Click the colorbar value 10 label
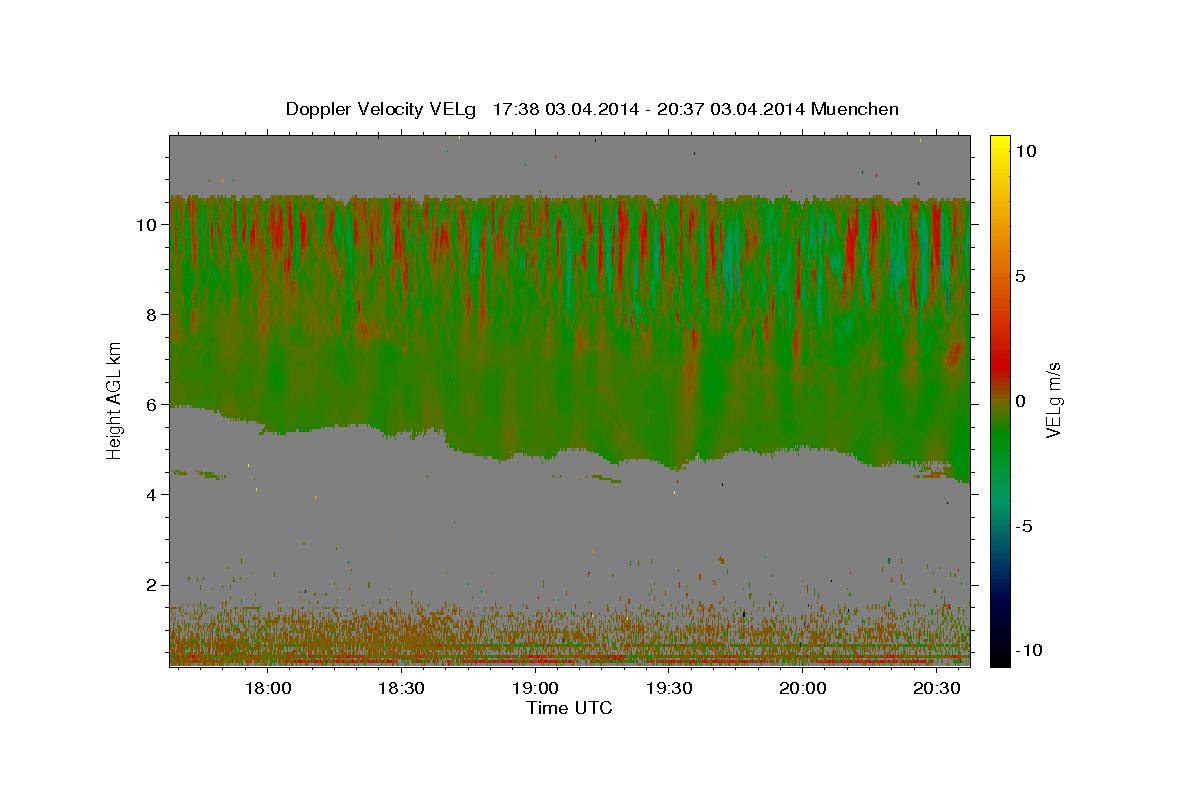 point(1027,150)
